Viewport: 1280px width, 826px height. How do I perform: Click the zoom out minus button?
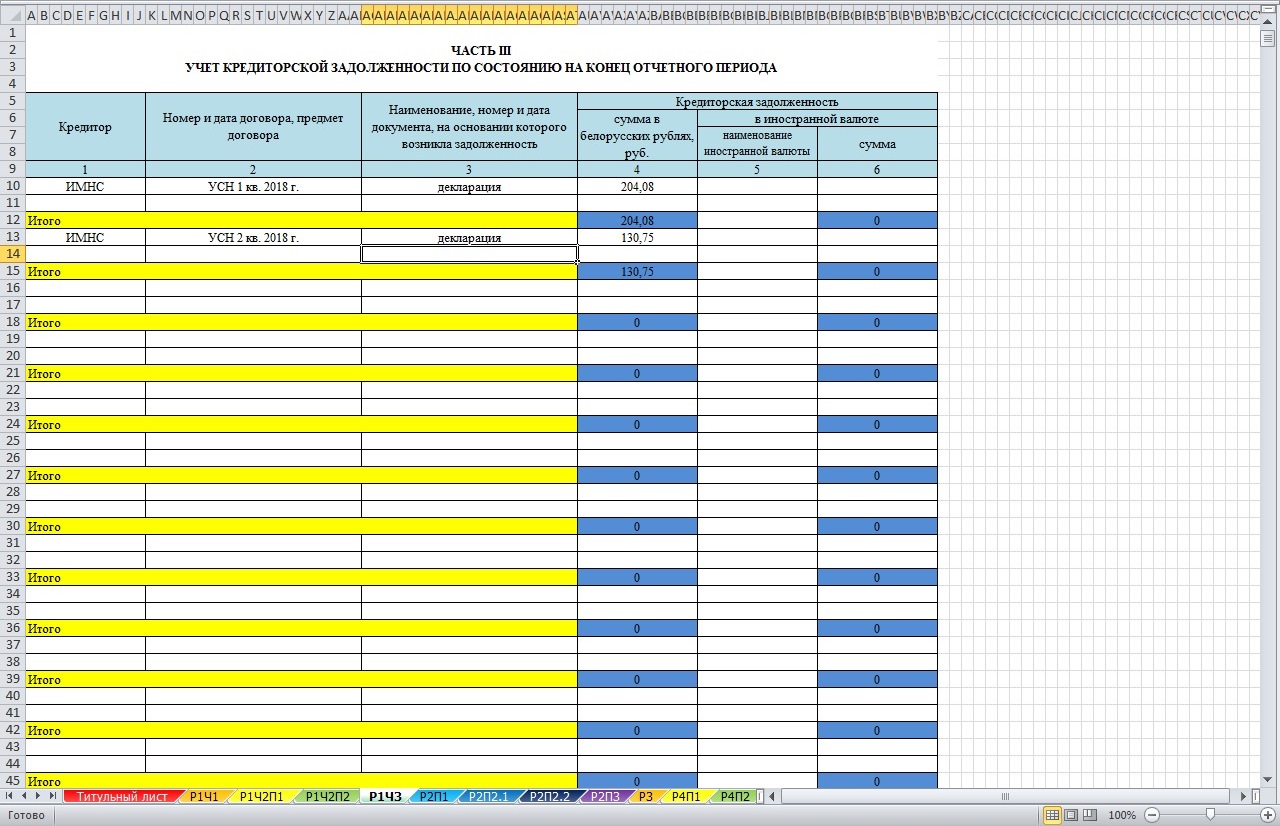[x=1152, y=815]
